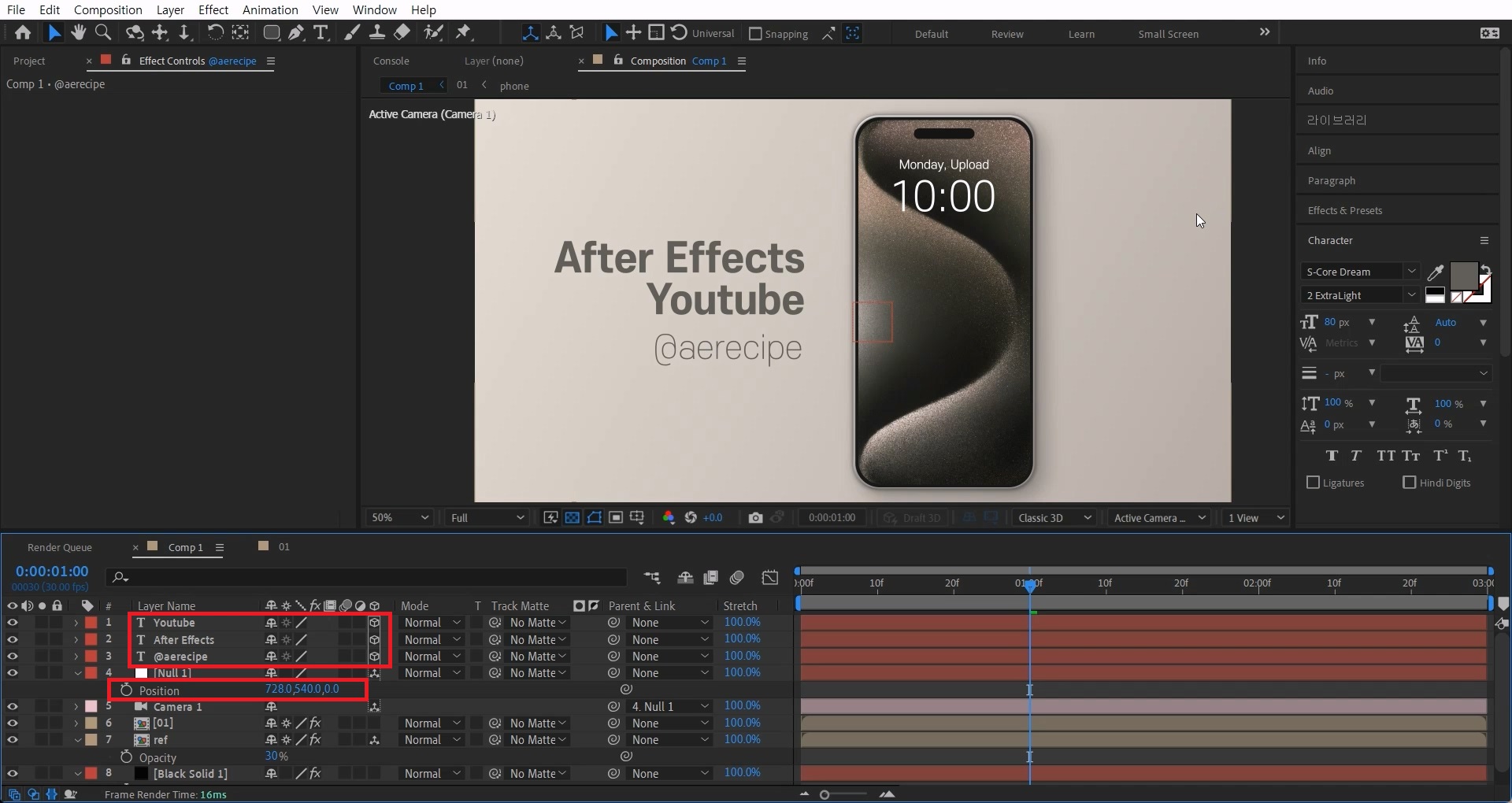
Task: Select the Horizontal Type tool
Action: click(x=321, y=32)
